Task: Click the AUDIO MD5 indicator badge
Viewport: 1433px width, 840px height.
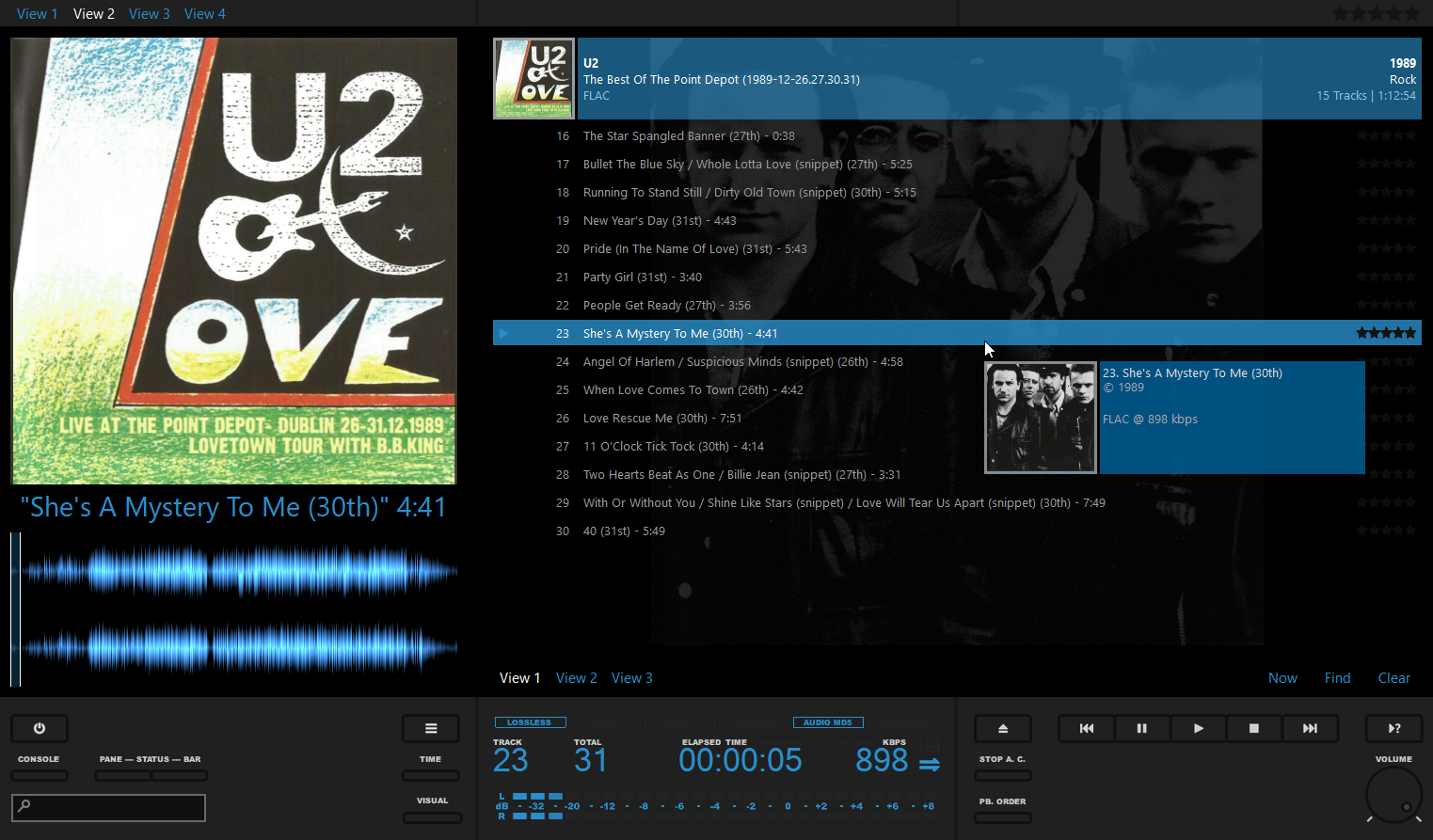Action: point(828,722)
